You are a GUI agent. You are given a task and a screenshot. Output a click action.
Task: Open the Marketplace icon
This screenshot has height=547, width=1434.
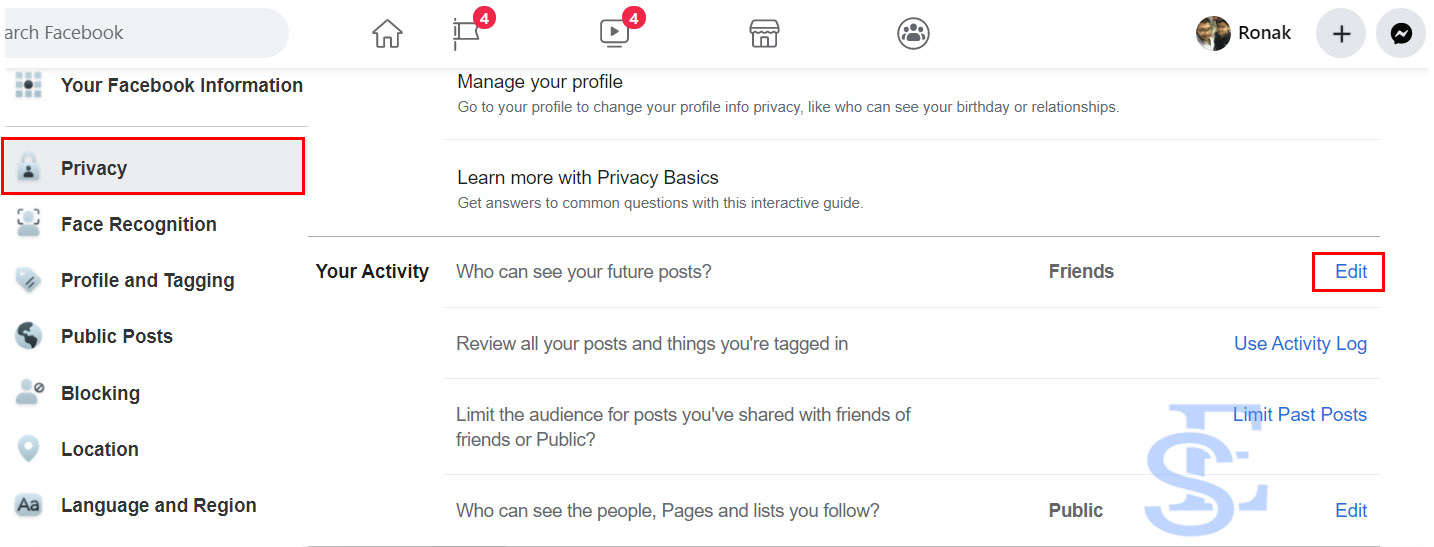(764, 34)
